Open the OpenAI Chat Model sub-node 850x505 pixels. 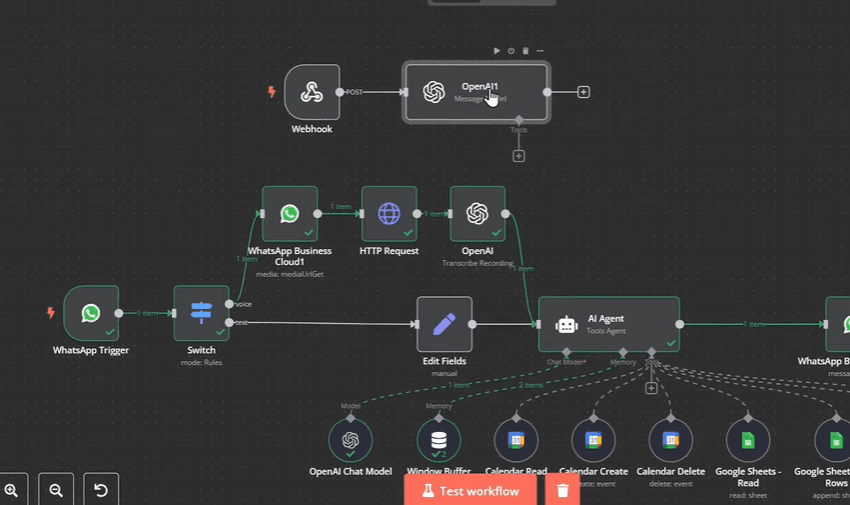coord(351,440)
